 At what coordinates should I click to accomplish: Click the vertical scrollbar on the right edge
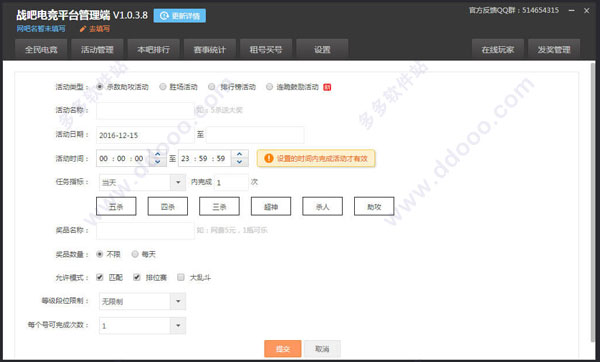pos(593,203)
